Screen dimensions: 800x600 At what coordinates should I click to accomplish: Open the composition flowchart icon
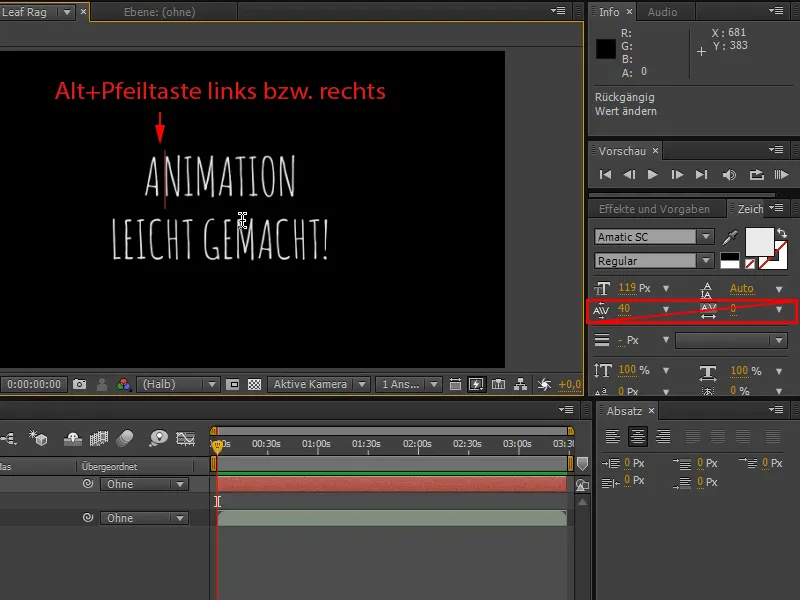[x=520, y=384]
